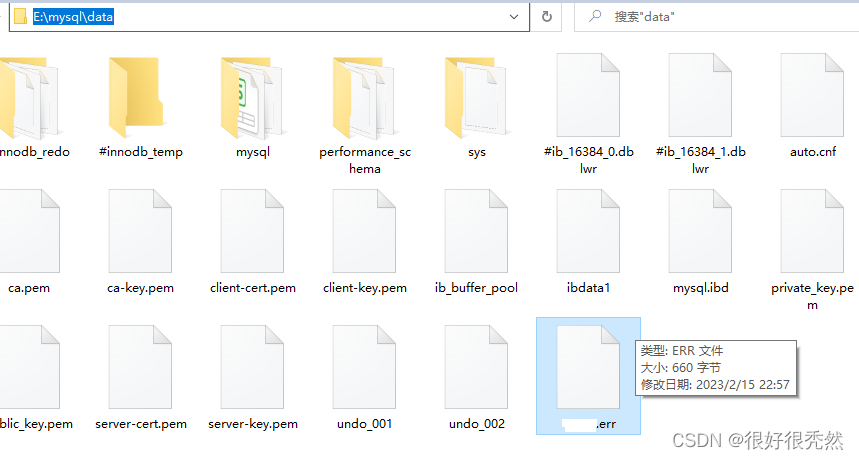Click the auto.cnf file name
Image resolution: width=859 pixels, height=460 pixels.
[813, 152]
